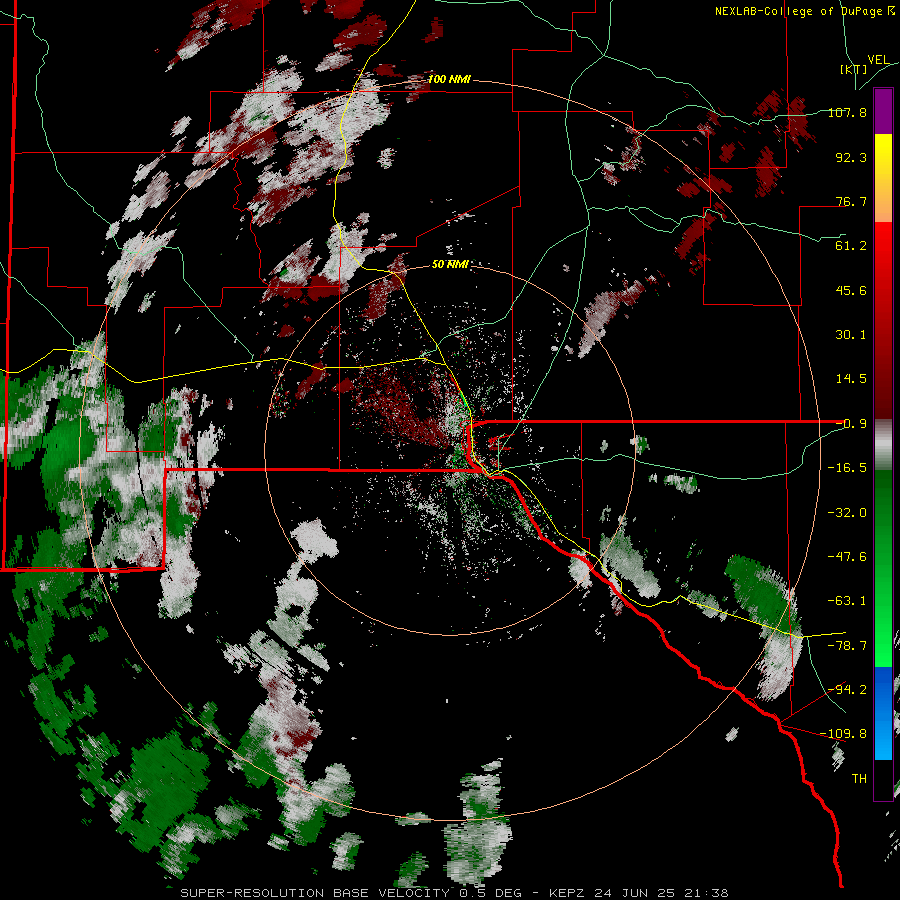Click the 92.3 scale value
This screenshot has height=900, width=900.
851,157
